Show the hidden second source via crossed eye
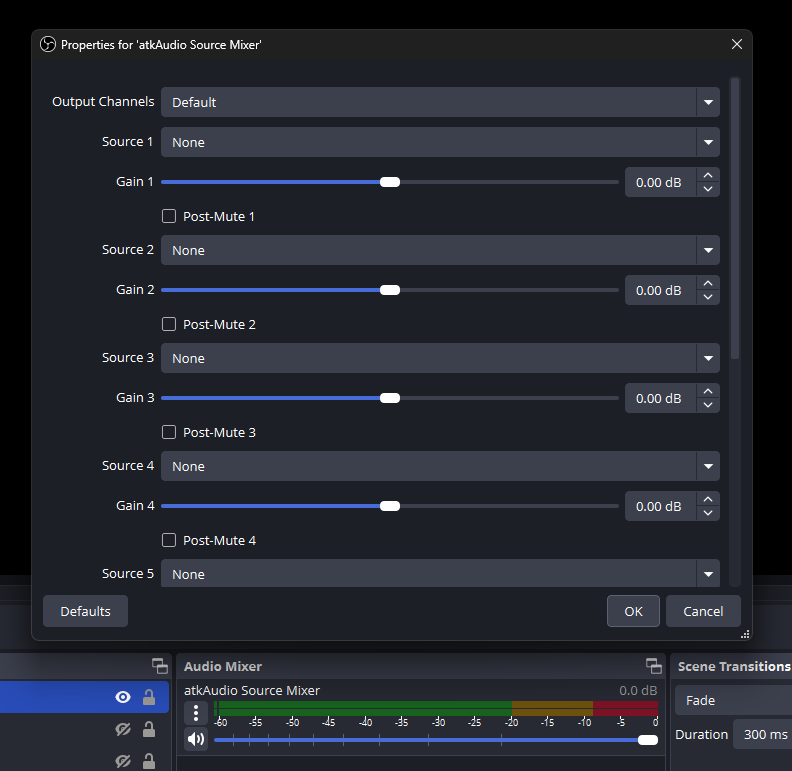This screenshot has height=771, width=792. point(123,730)
